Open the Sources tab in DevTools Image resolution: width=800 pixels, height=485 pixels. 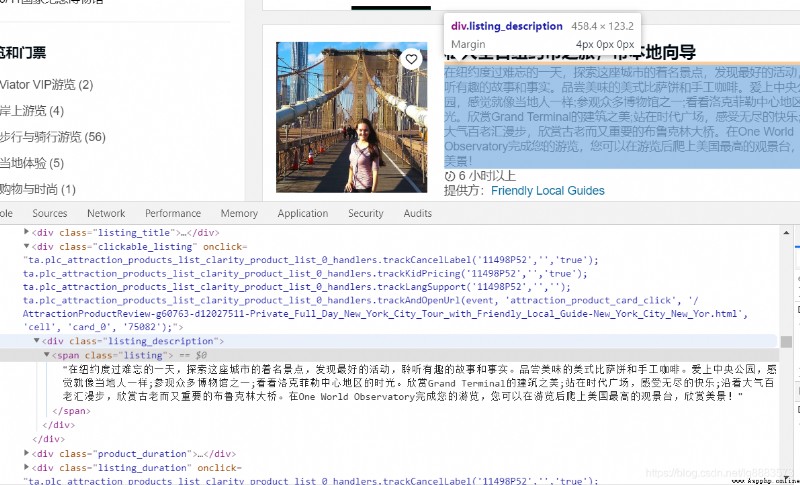pyautogui.click(x=49, y=213)
